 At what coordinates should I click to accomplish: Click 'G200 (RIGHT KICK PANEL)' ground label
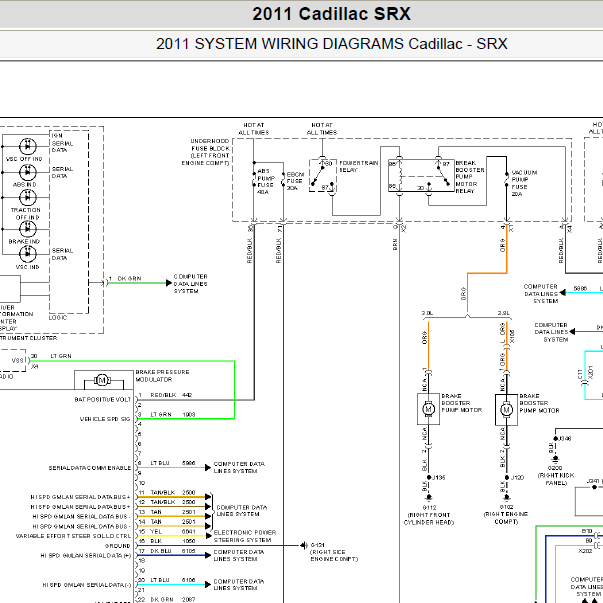click(556, 475)
